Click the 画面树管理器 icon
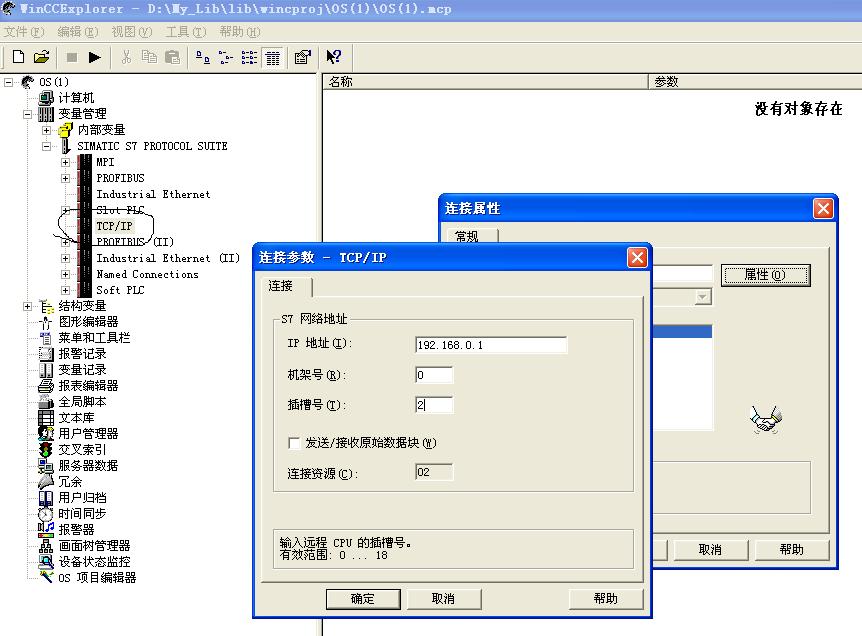 (46, 546)
